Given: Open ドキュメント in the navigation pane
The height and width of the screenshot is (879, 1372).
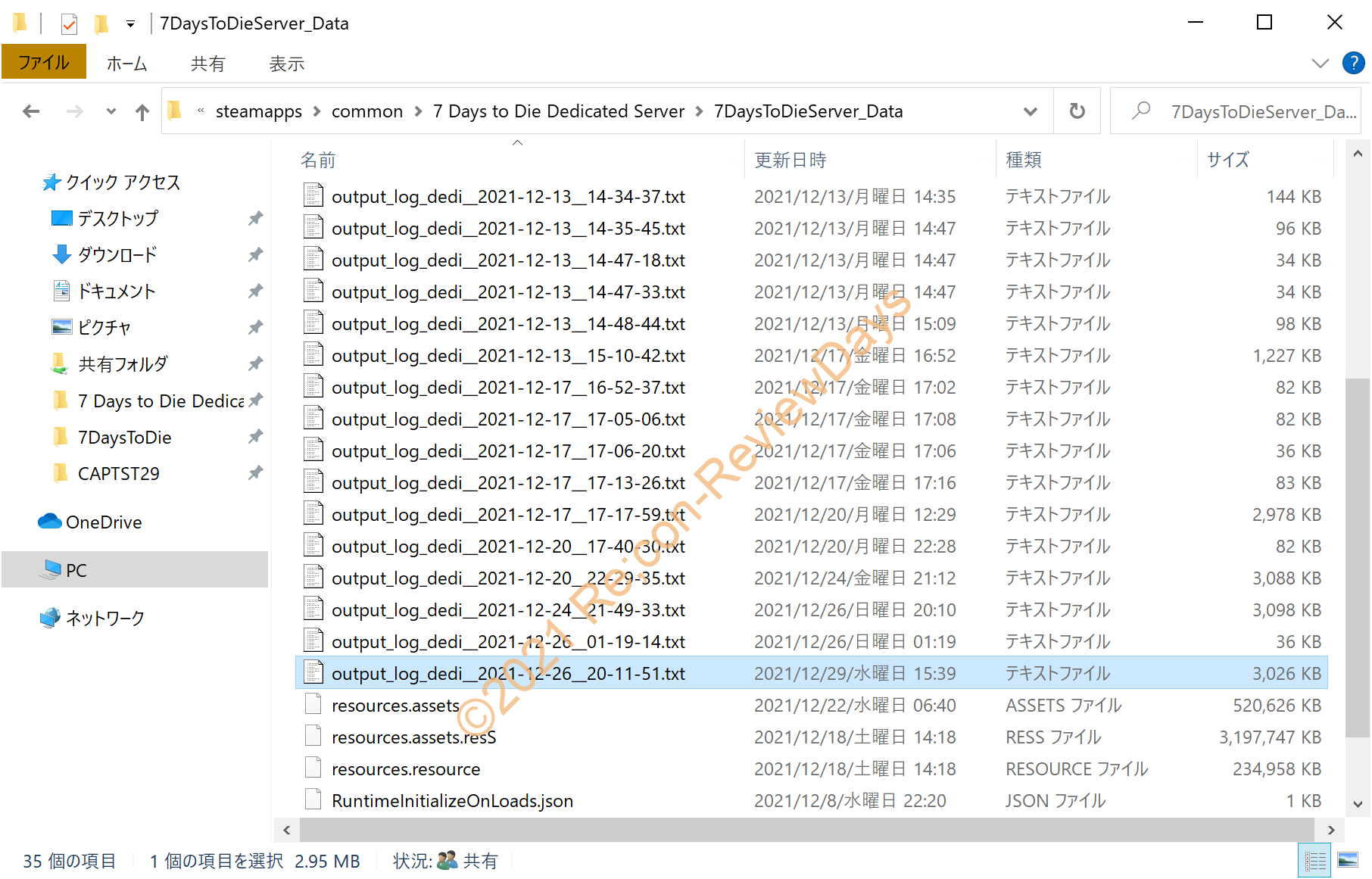Looking at the screenshot, I should pyautogui.click(x=117, y=291).
